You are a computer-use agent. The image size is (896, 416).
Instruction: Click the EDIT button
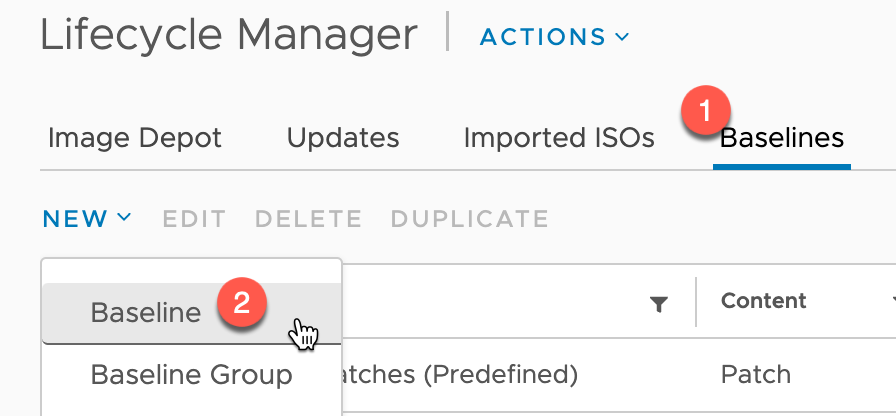tap(194, 219)
